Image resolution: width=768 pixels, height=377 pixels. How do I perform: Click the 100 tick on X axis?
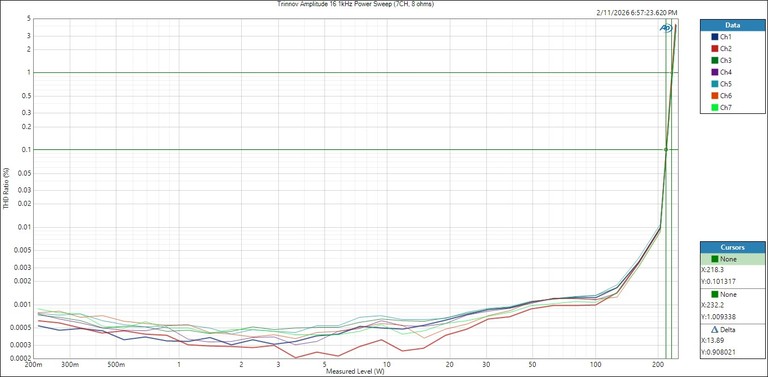595,365
